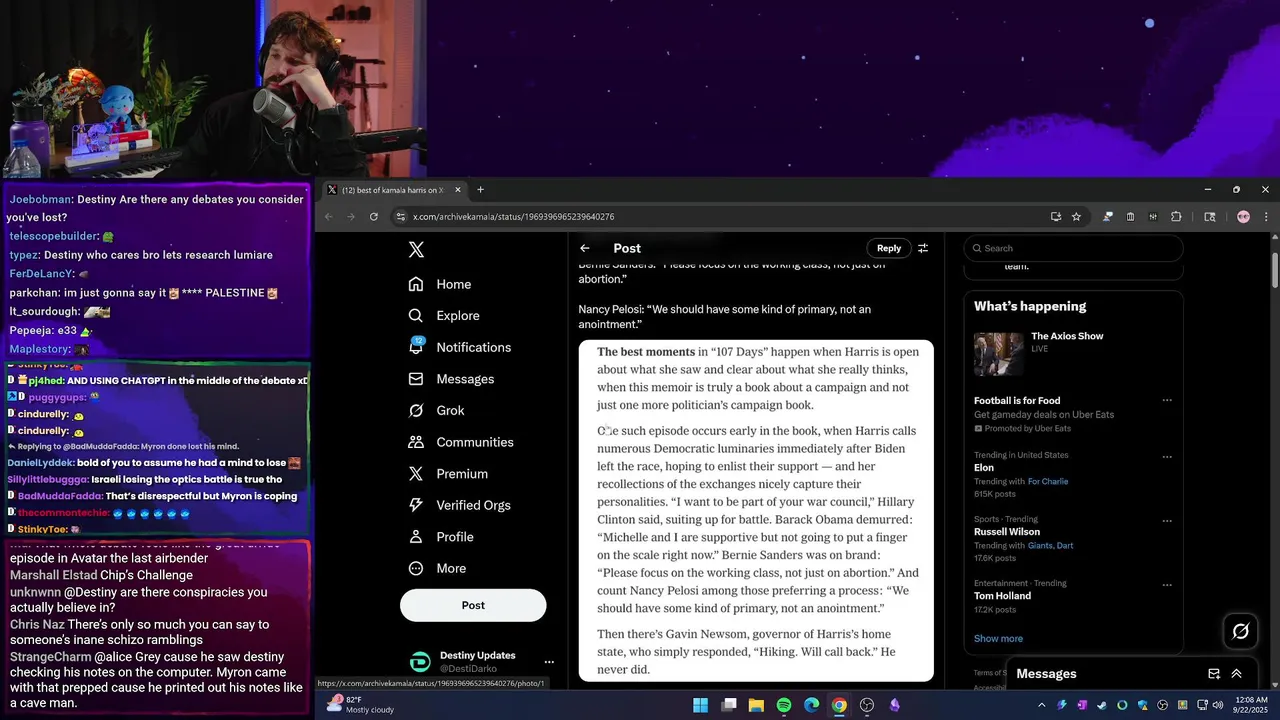Screen dimensions: 1280x720
Task: Click the X Search input field
Action: pos(1073,248)
